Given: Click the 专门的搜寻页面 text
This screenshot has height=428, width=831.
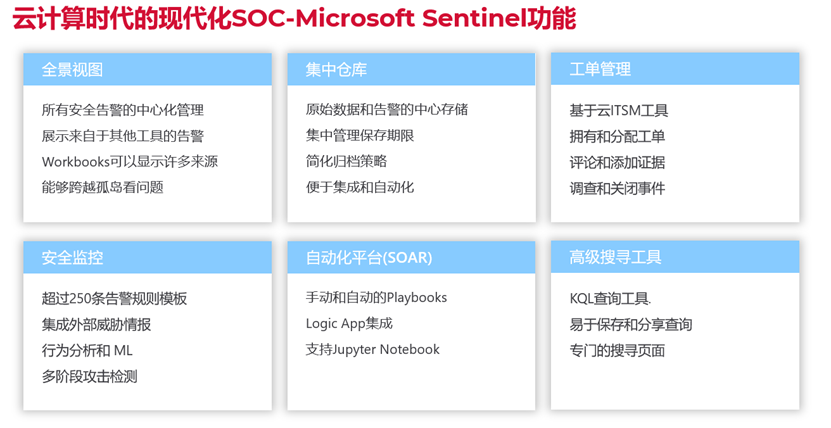Looking at the screenshot, I should (617, 351).
